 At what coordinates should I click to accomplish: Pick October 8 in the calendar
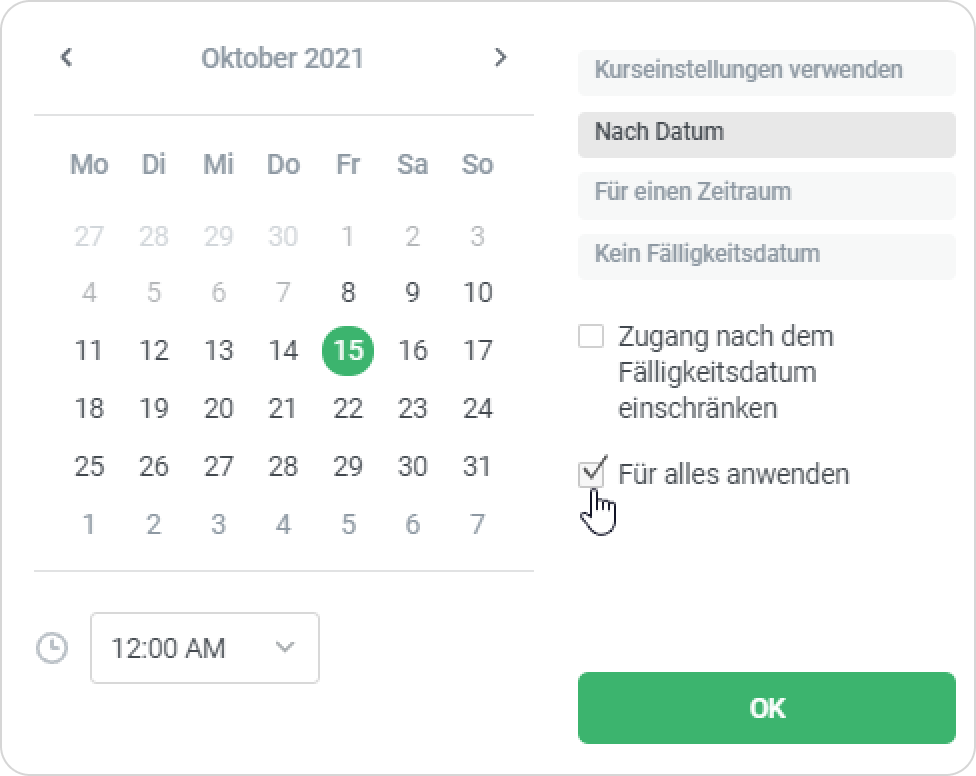tap(348, 292)
